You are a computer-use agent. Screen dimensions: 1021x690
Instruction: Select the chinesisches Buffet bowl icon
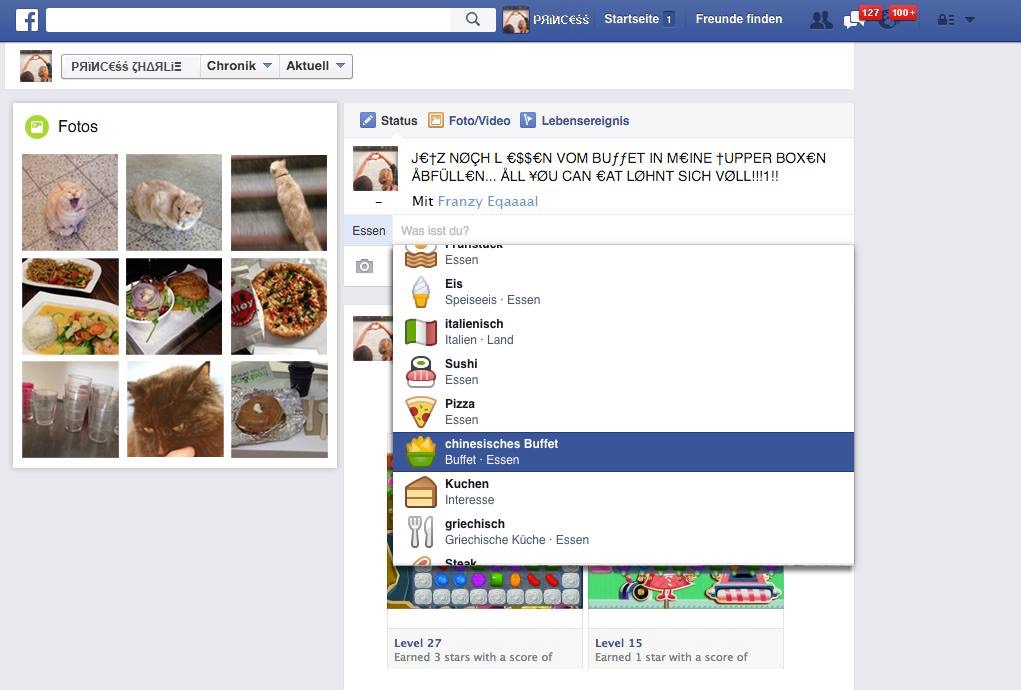(x=421, y=452)
